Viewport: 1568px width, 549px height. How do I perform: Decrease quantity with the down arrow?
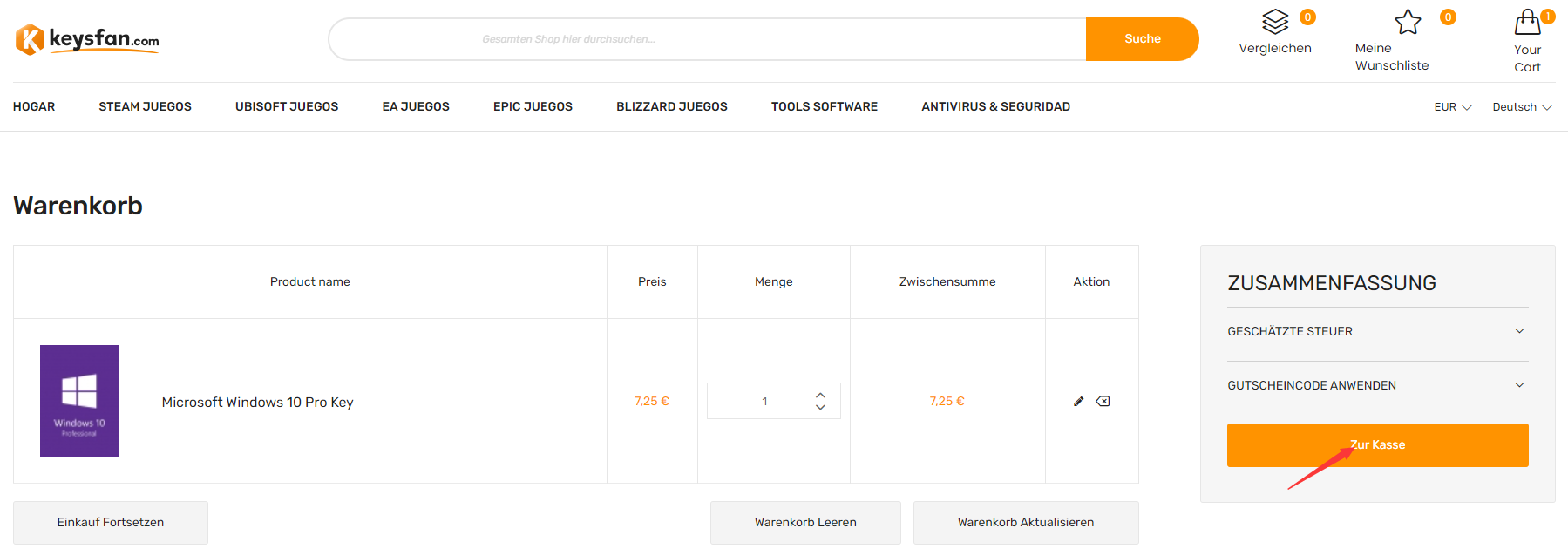(x=820, y=407)
